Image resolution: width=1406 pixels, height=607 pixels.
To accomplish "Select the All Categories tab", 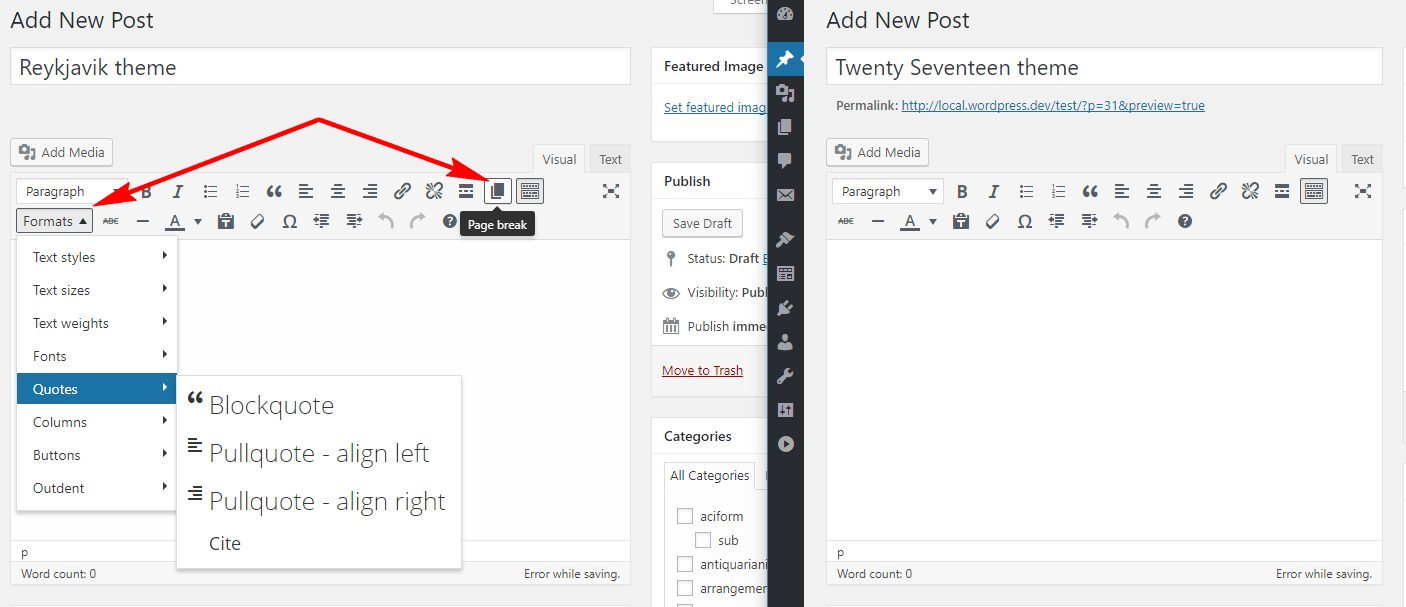I will [709, 475].
